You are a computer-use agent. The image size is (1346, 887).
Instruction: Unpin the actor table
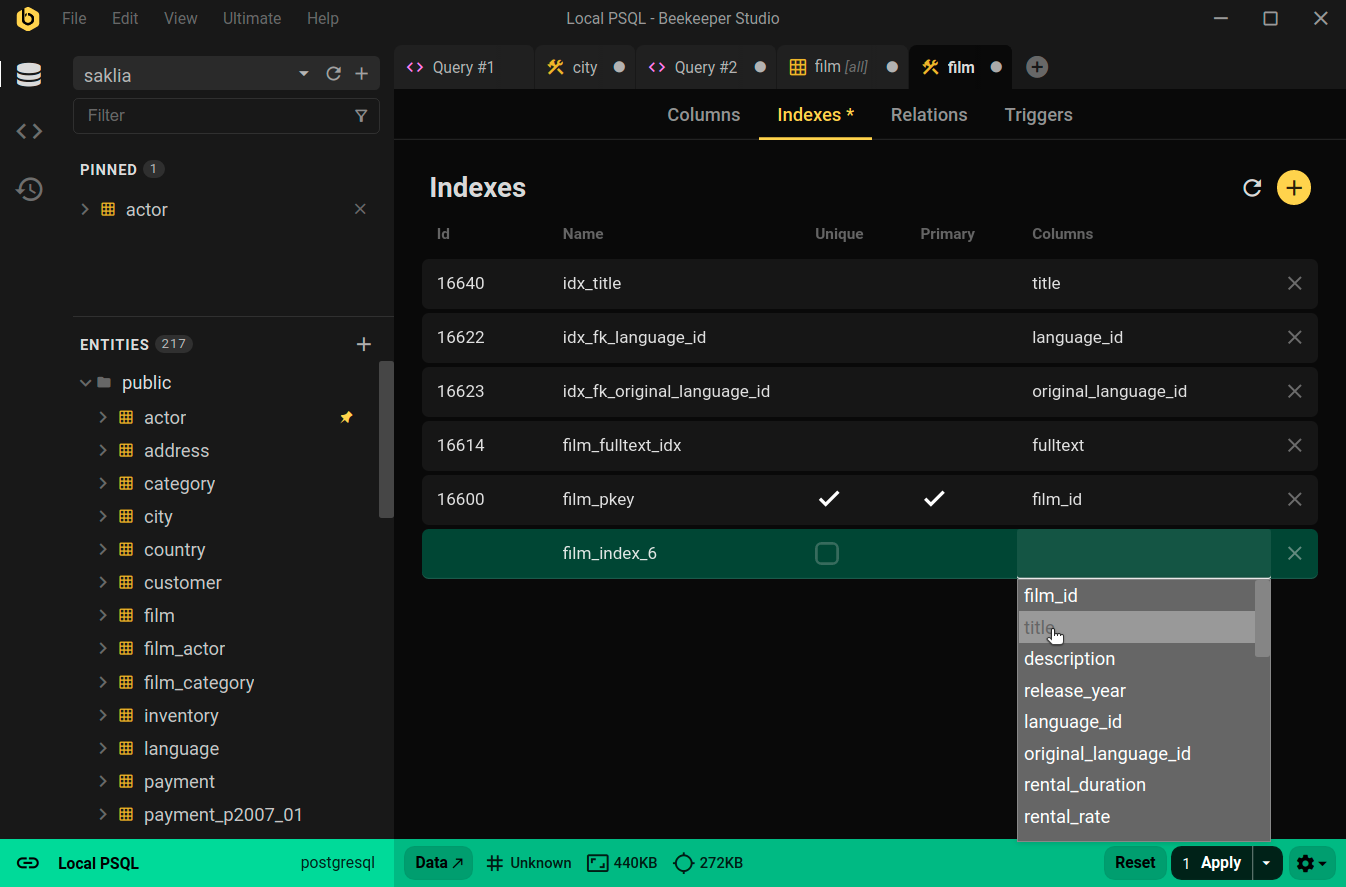tap(360, 209)
